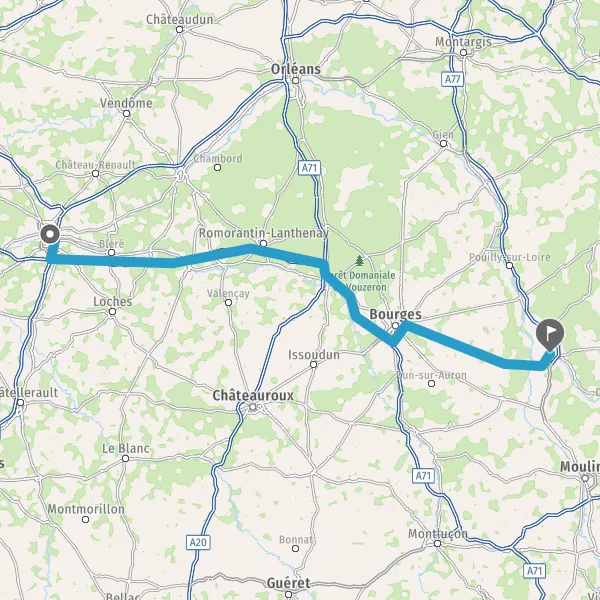Click the destination flag marker
This screenshot has width=600, height=600.
pyautogui.click(x=549, y=335)
